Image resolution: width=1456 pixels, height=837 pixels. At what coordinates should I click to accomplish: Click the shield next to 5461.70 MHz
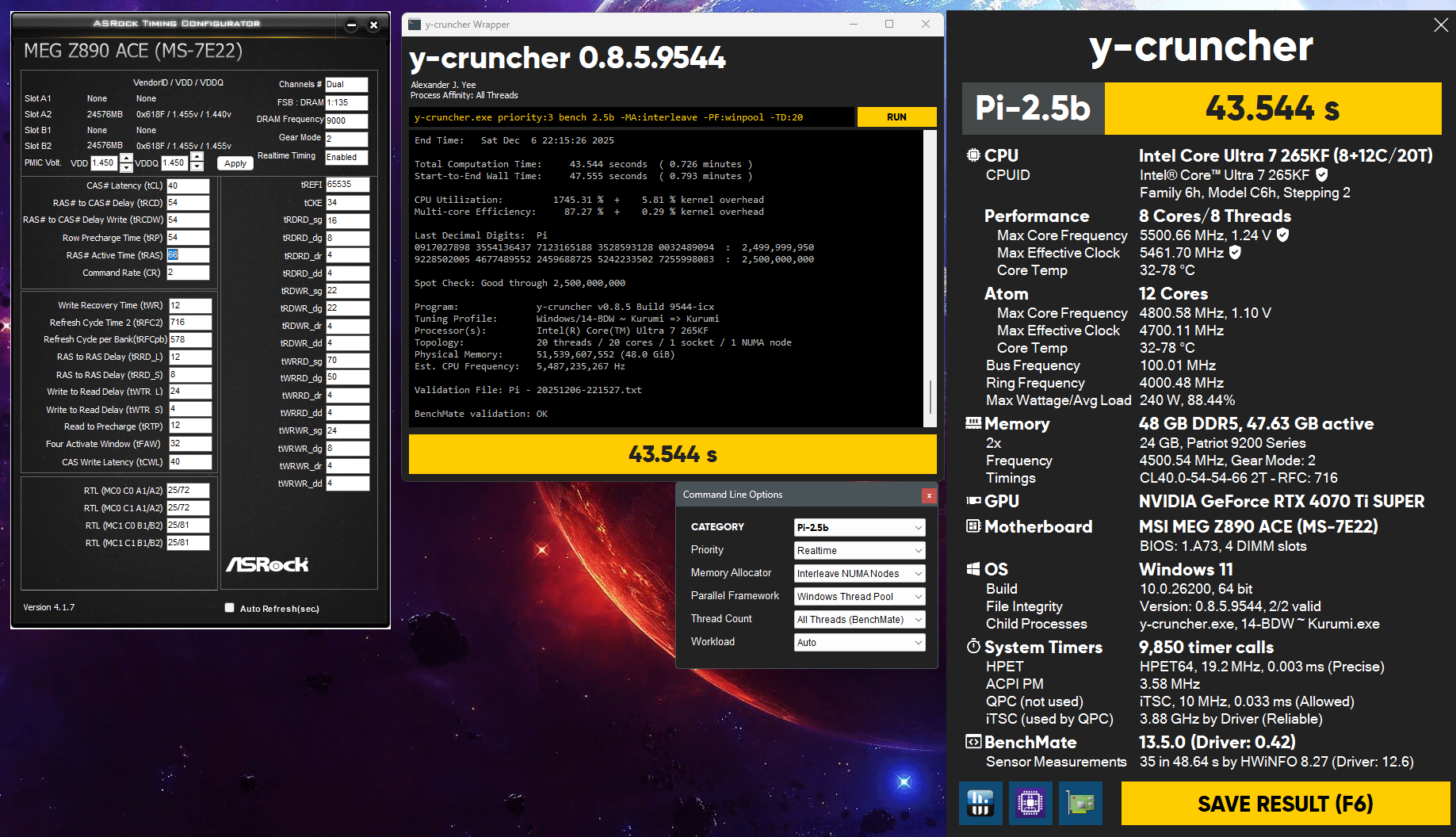coord(1235,252)
